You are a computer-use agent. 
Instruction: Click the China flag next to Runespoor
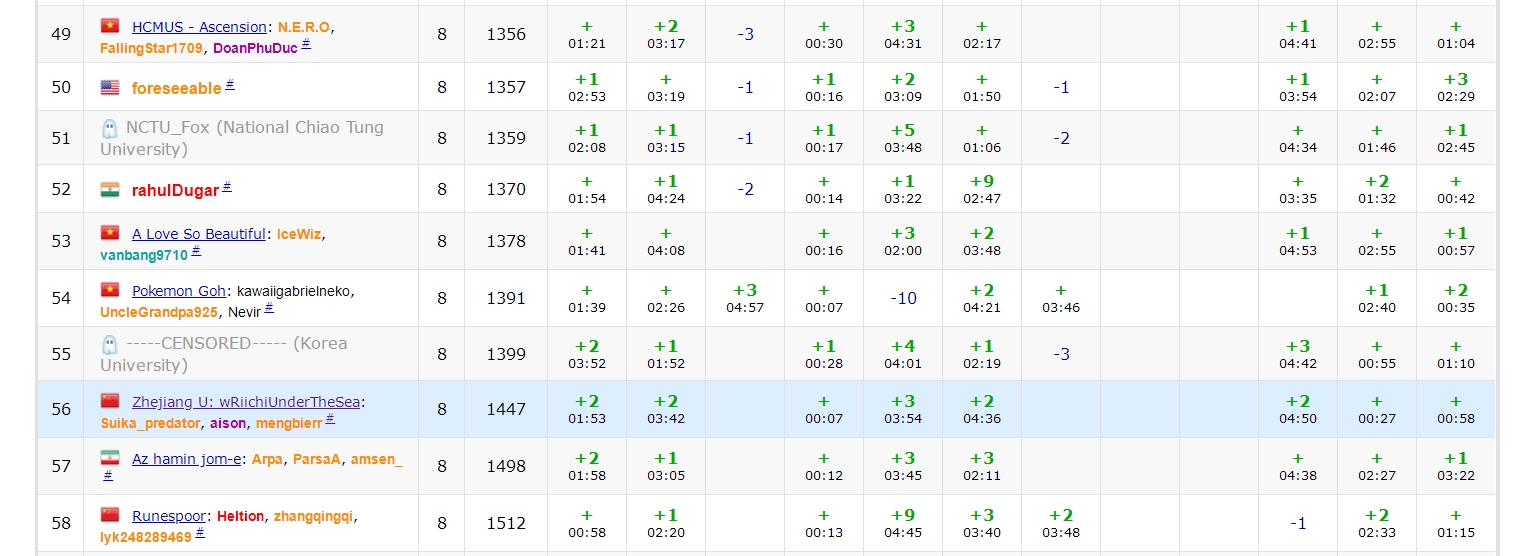pos(110,515)
